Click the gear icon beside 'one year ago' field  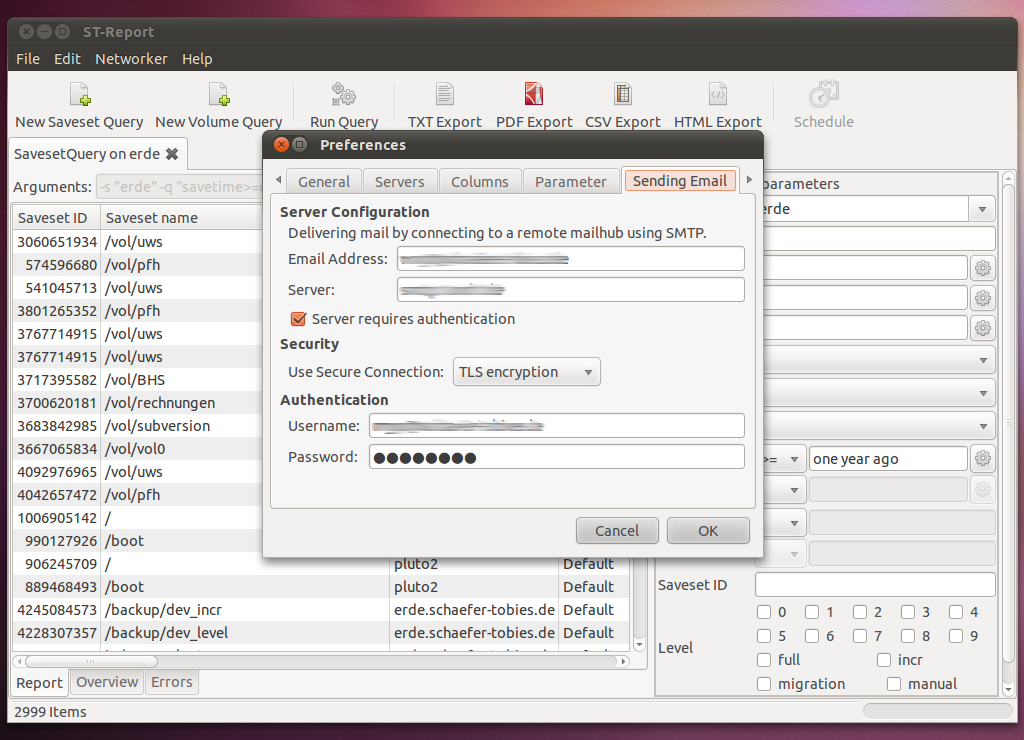[983, 458]
